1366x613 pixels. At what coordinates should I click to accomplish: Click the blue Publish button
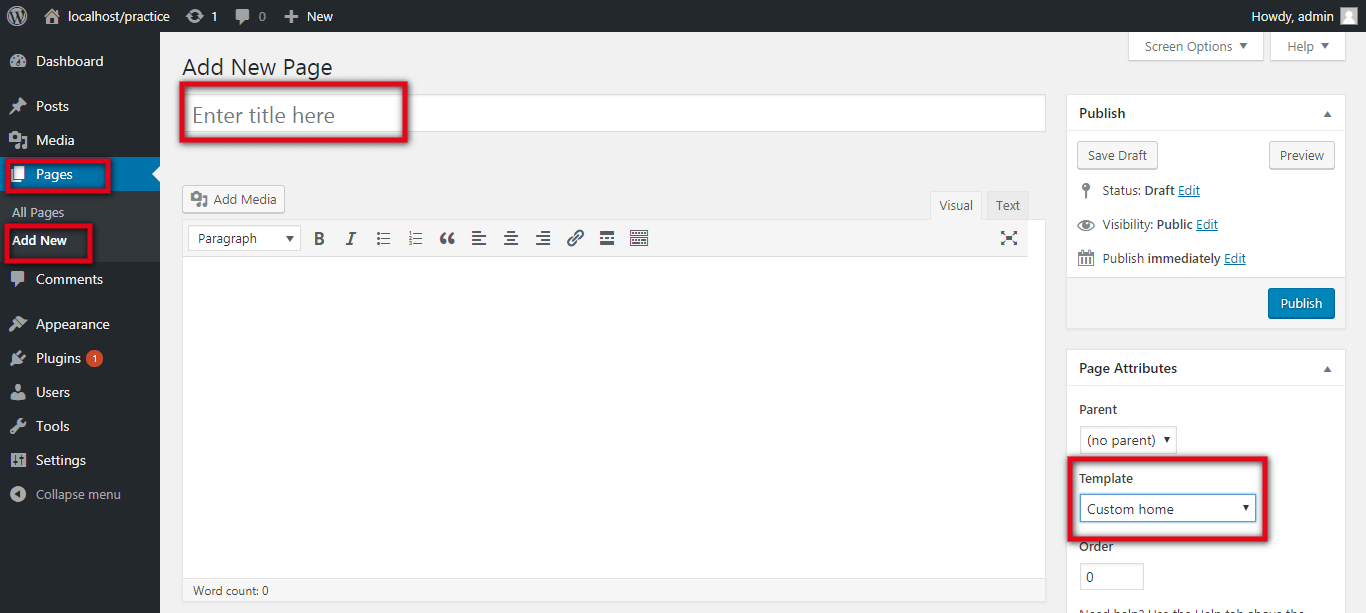tap(1300, 304)
